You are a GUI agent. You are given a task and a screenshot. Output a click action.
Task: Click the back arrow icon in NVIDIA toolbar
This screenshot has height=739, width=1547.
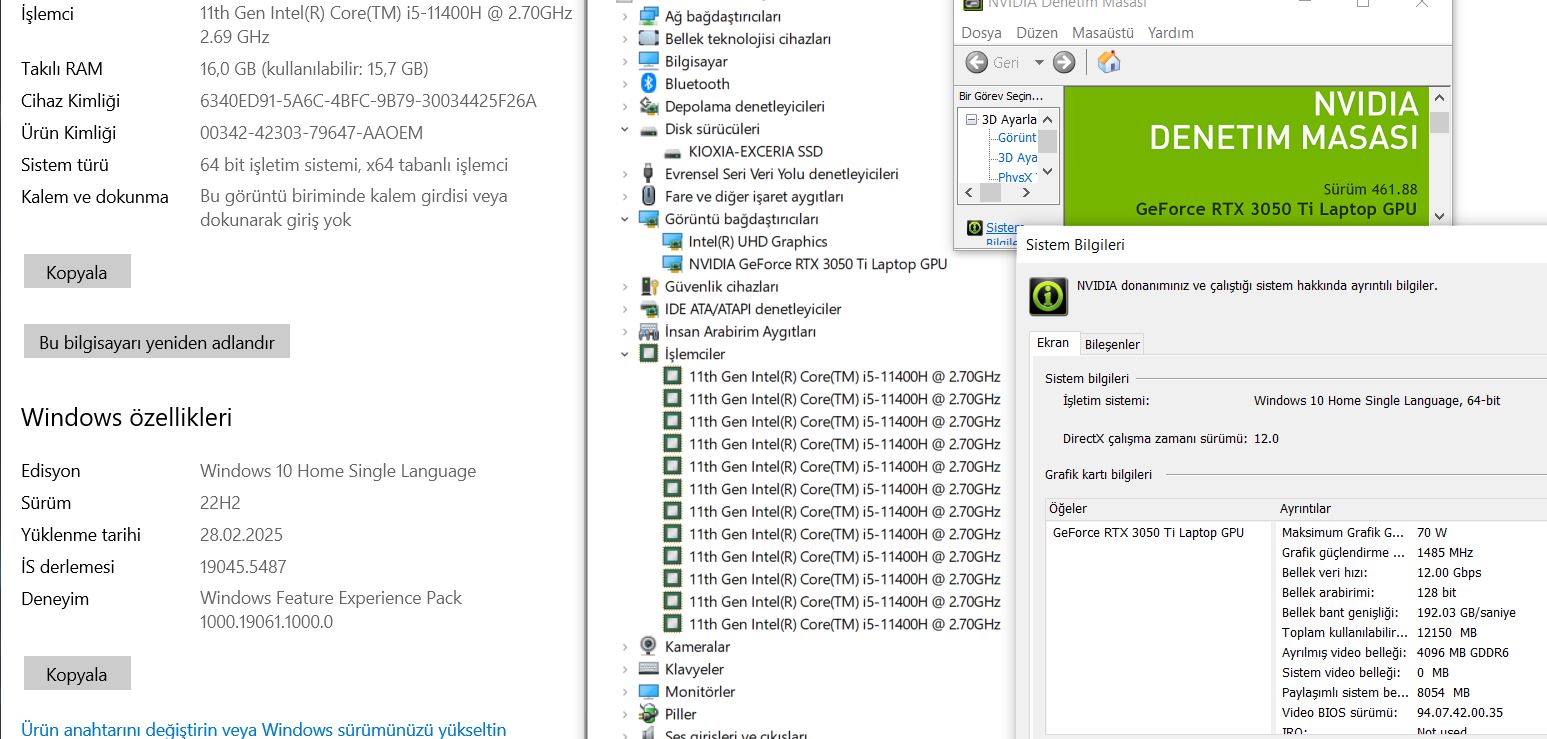[977, 62]
